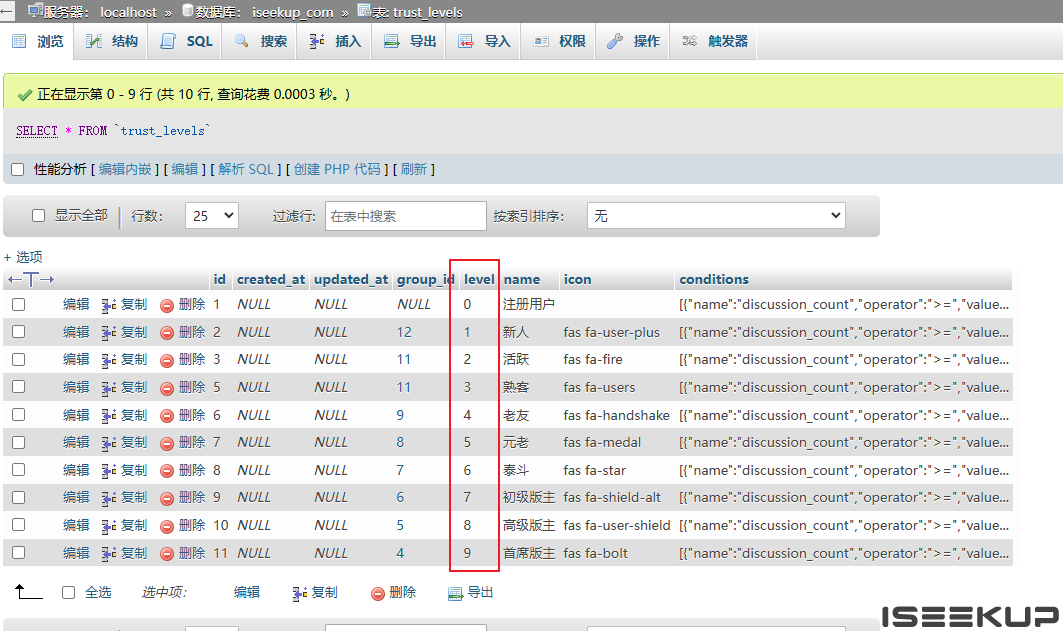Go to the 搜索 (Search) tab
1063x631 pixels.
261,41
